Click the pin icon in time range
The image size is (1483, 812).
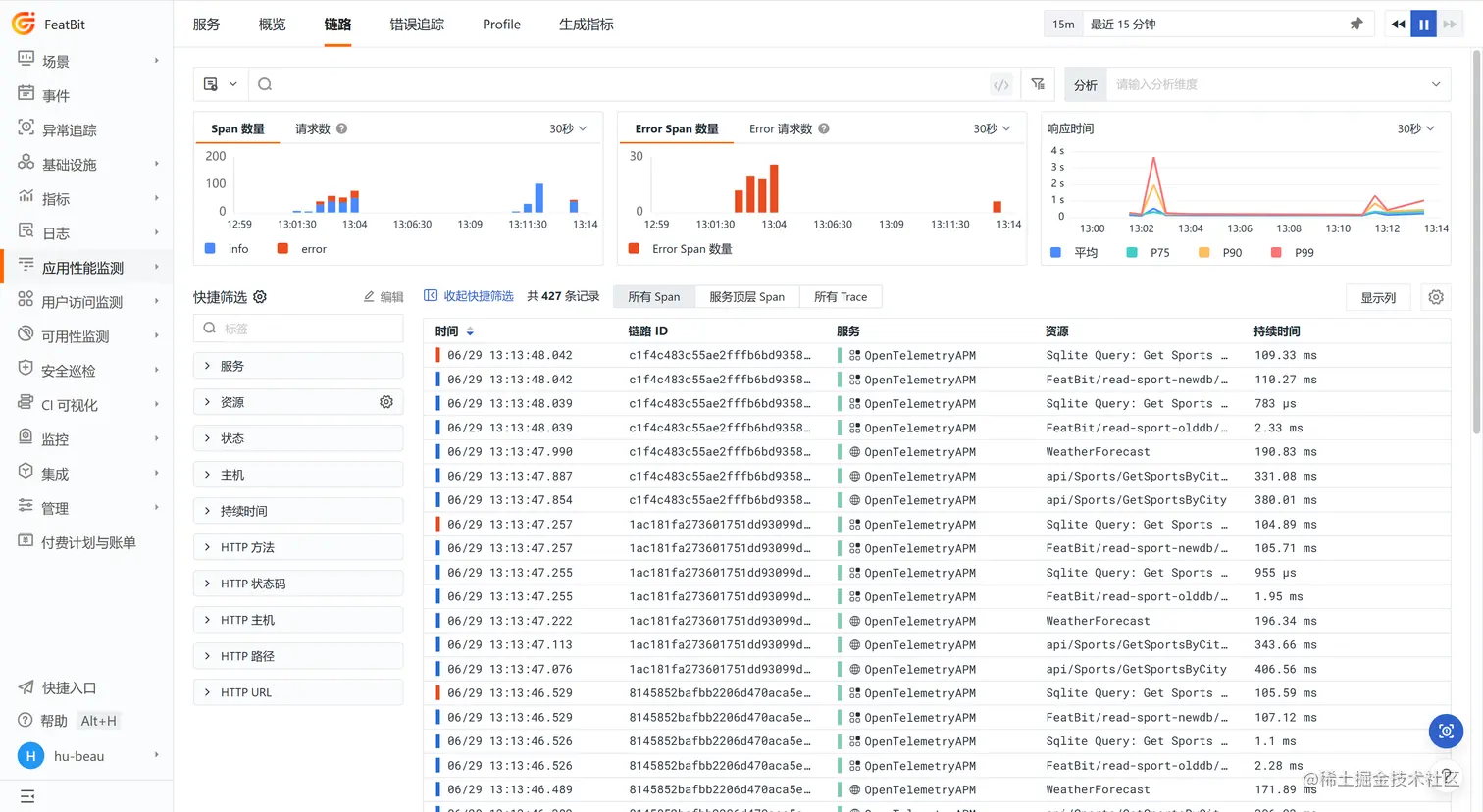point(1356,25)
